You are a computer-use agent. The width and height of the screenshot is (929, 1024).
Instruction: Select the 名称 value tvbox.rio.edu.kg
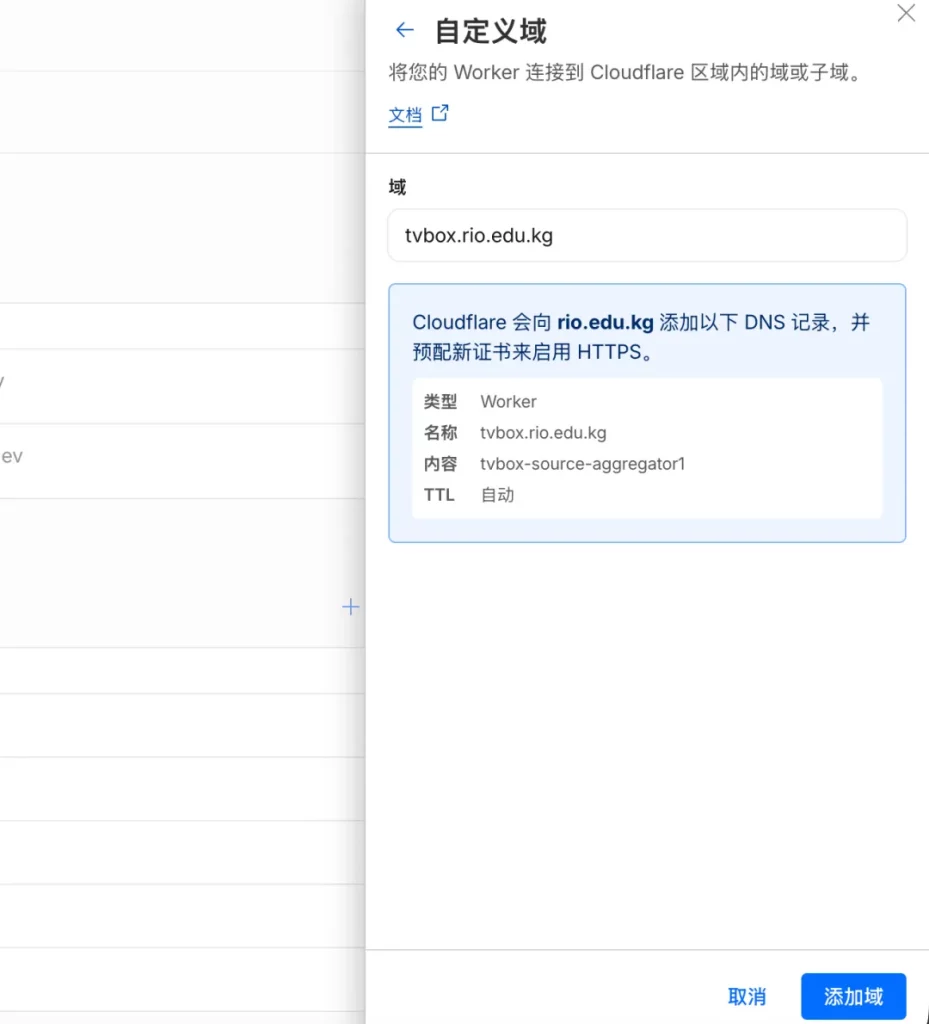543,433
